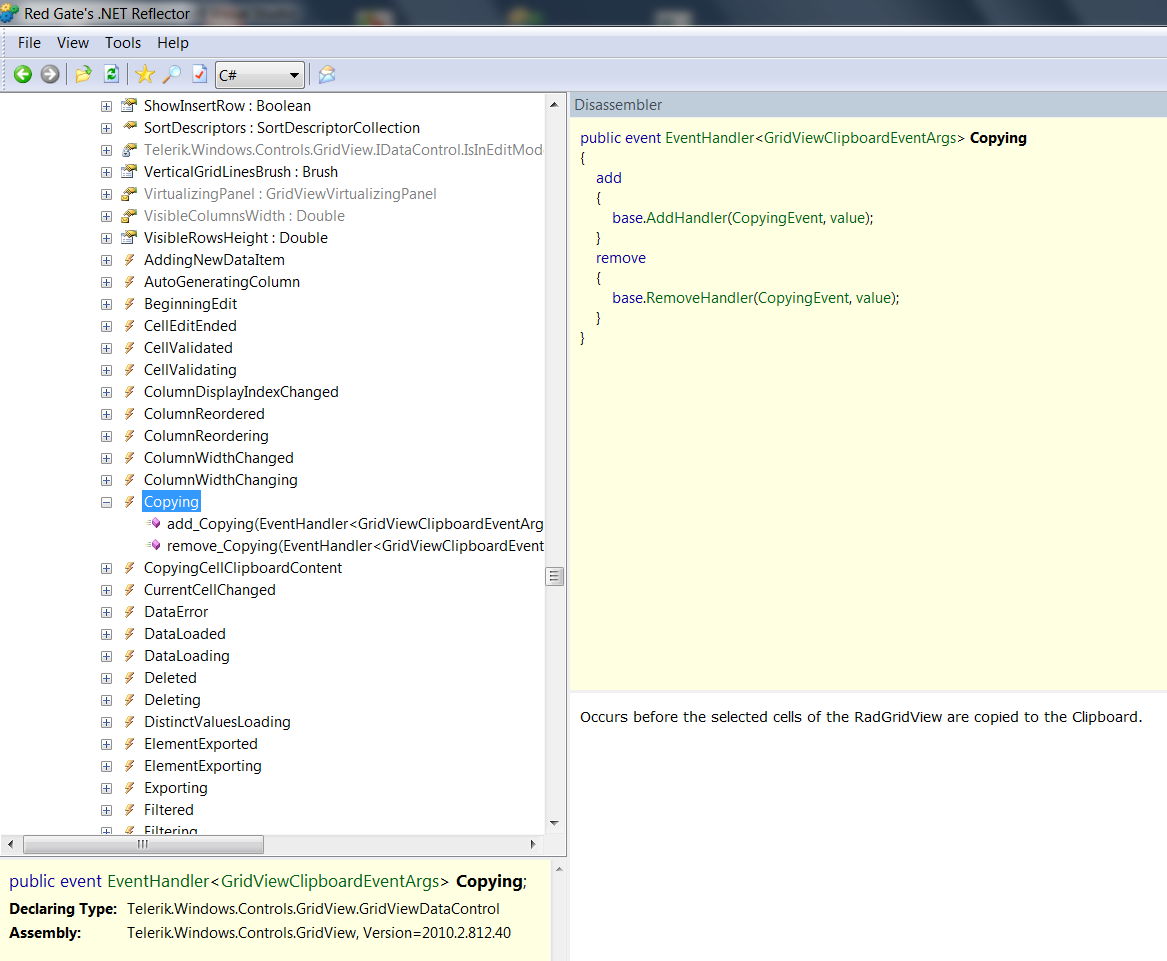
Task: Open assembly with the folder icon
Action: tap(83, 74)
